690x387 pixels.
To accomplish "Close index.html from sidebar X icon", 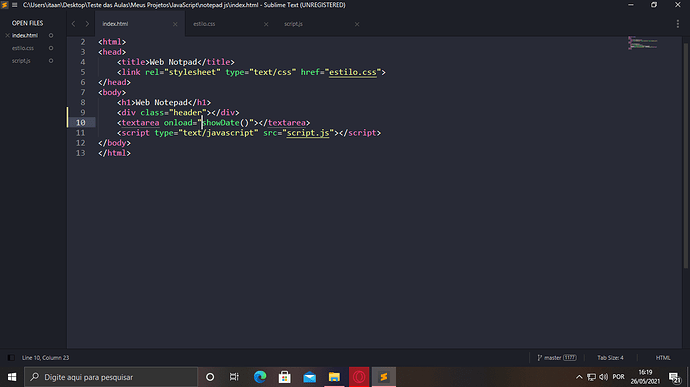I will (x=7, y=35).
